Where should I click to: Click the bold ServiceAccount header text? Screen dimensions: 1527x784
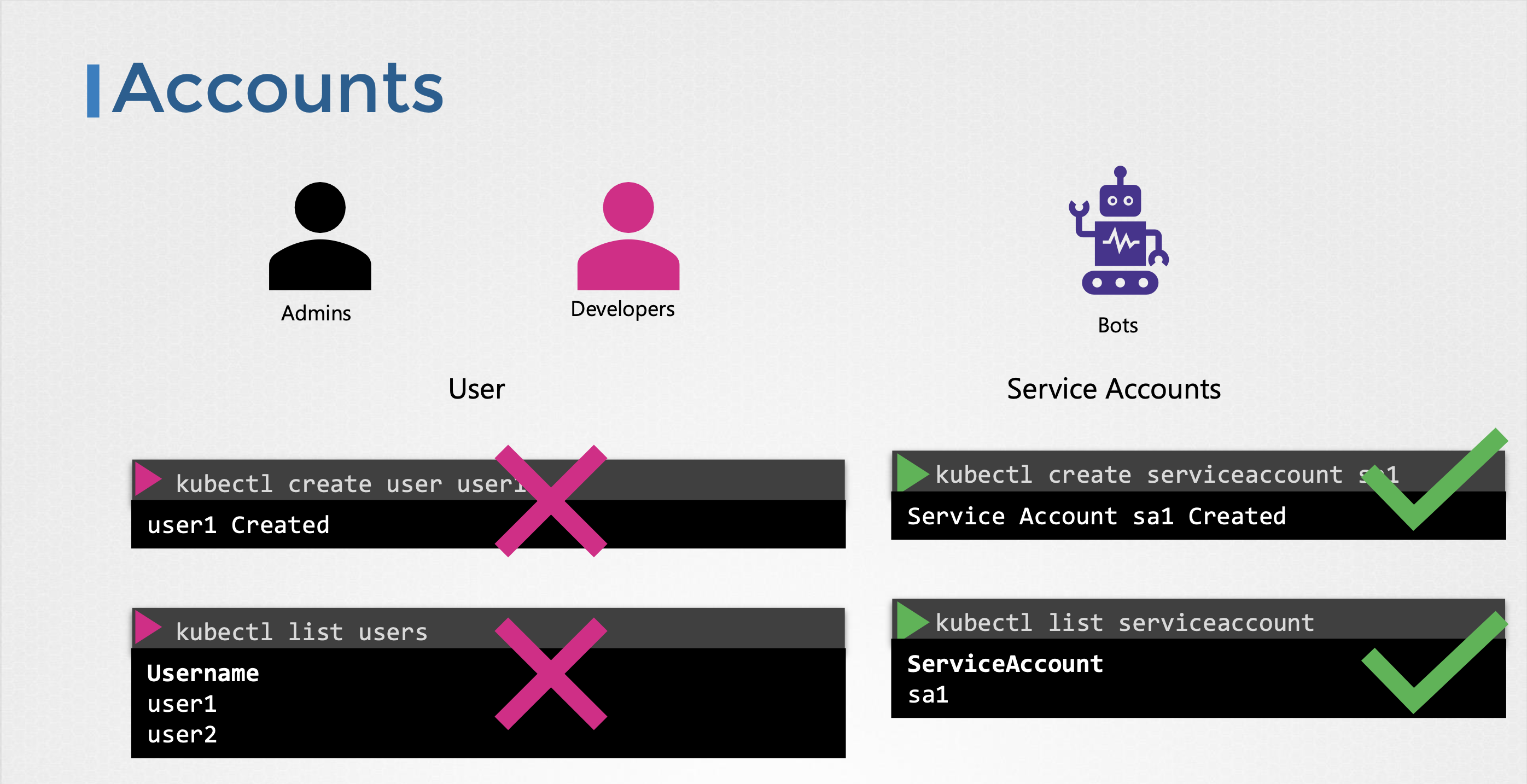(x=1005, y=664)
